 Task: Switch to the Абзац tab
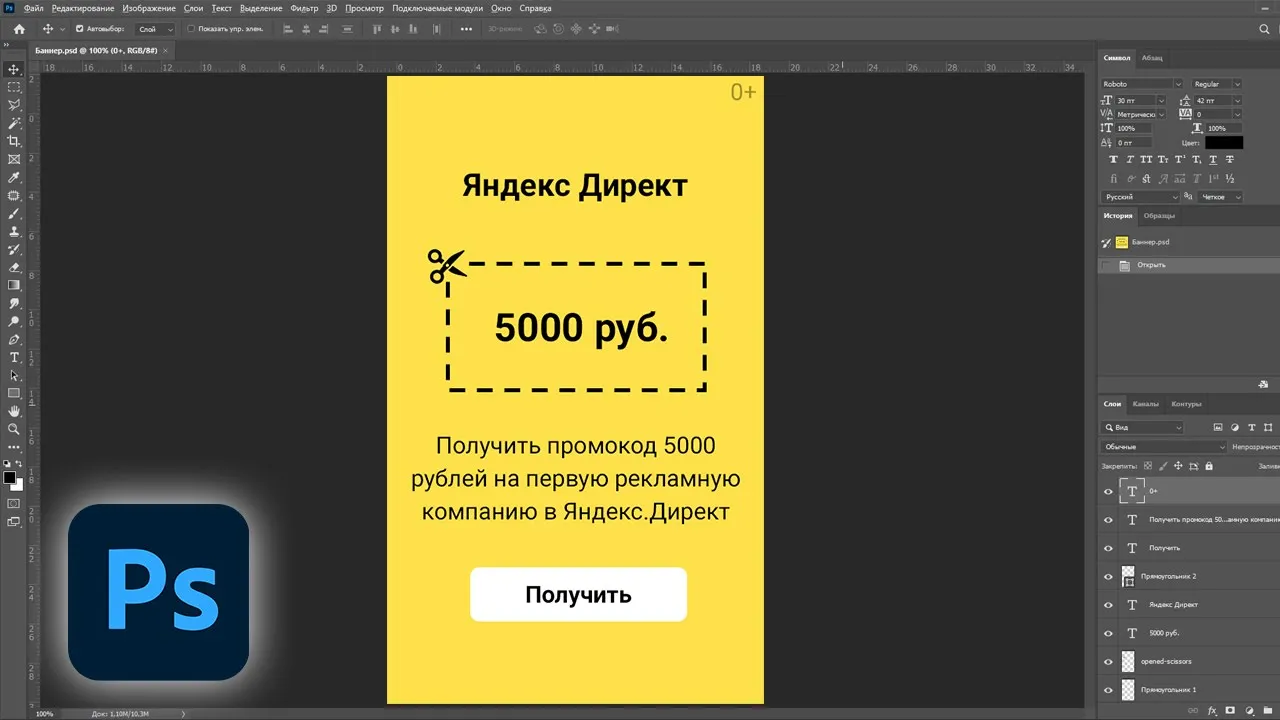click(1152, 58)
